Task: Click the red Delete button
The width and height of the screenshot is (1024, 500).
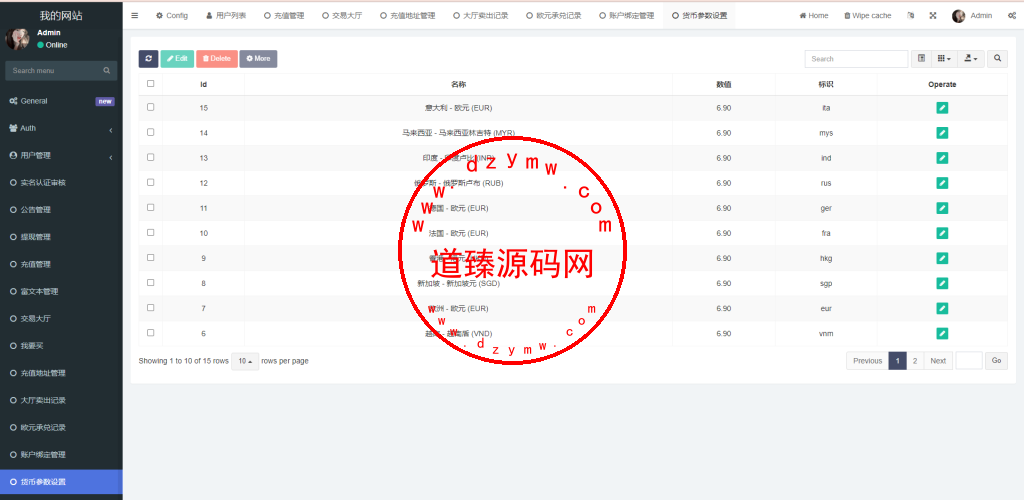Action: [217, 59]
